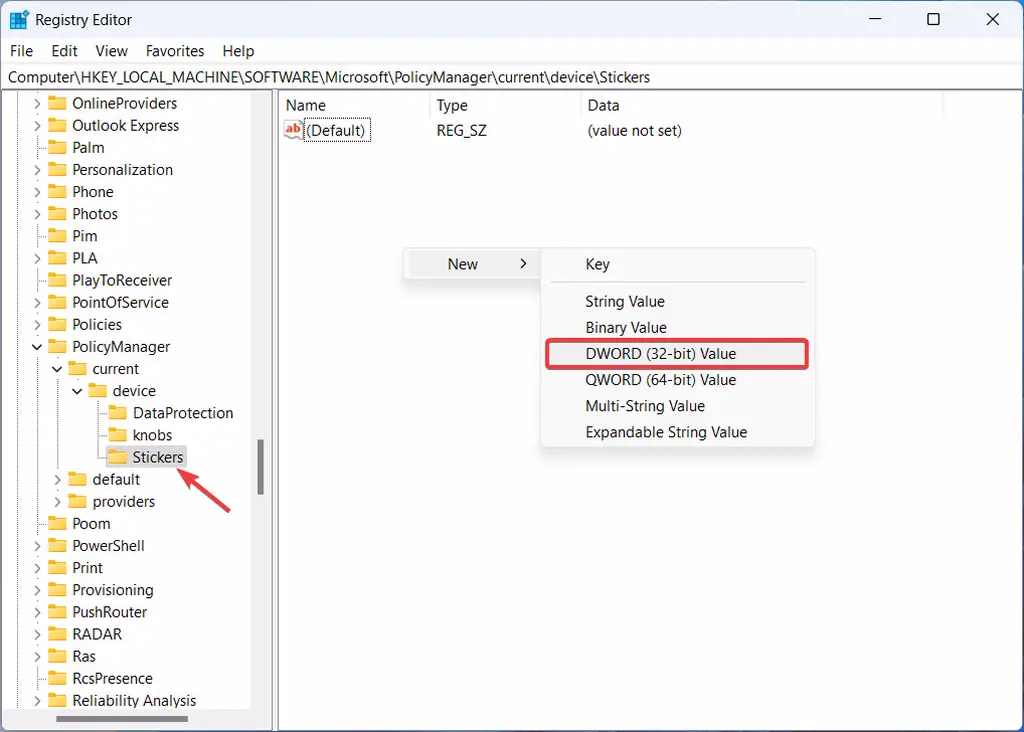Image resolution: width=1024 pixels, height=732 pixels.
Task: Choose Binary Value menu entry
Action: (x=677, y=328)
